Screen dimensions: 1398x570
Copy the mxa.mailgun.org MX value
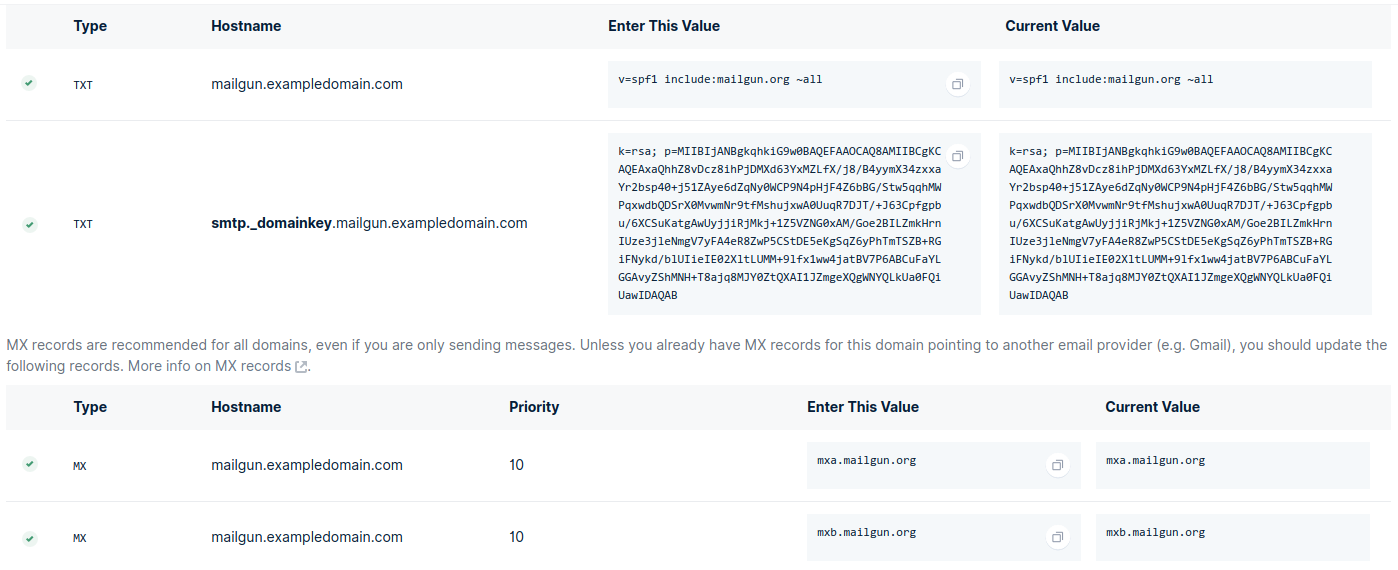[x=1057, y=466]
